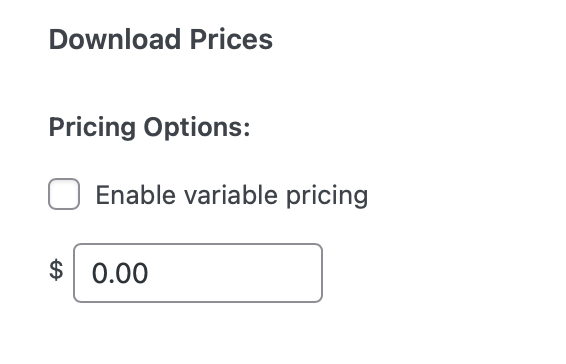Check the unchecked variable pricing square
566x364 pixels.
tap(64, 194)
